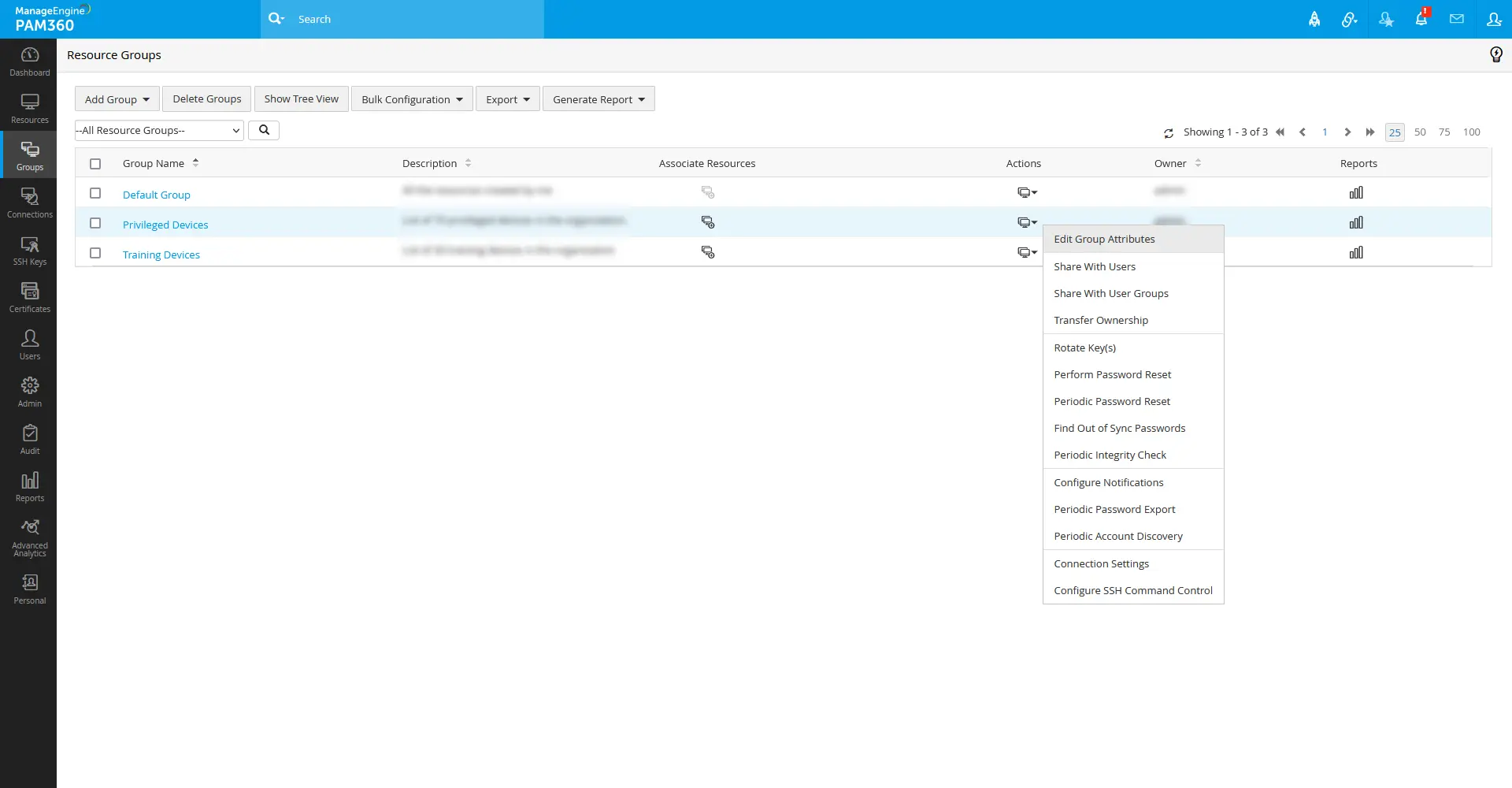
Task: Toggle the select-all checkbox in table header
Action: tap(95, 164)
